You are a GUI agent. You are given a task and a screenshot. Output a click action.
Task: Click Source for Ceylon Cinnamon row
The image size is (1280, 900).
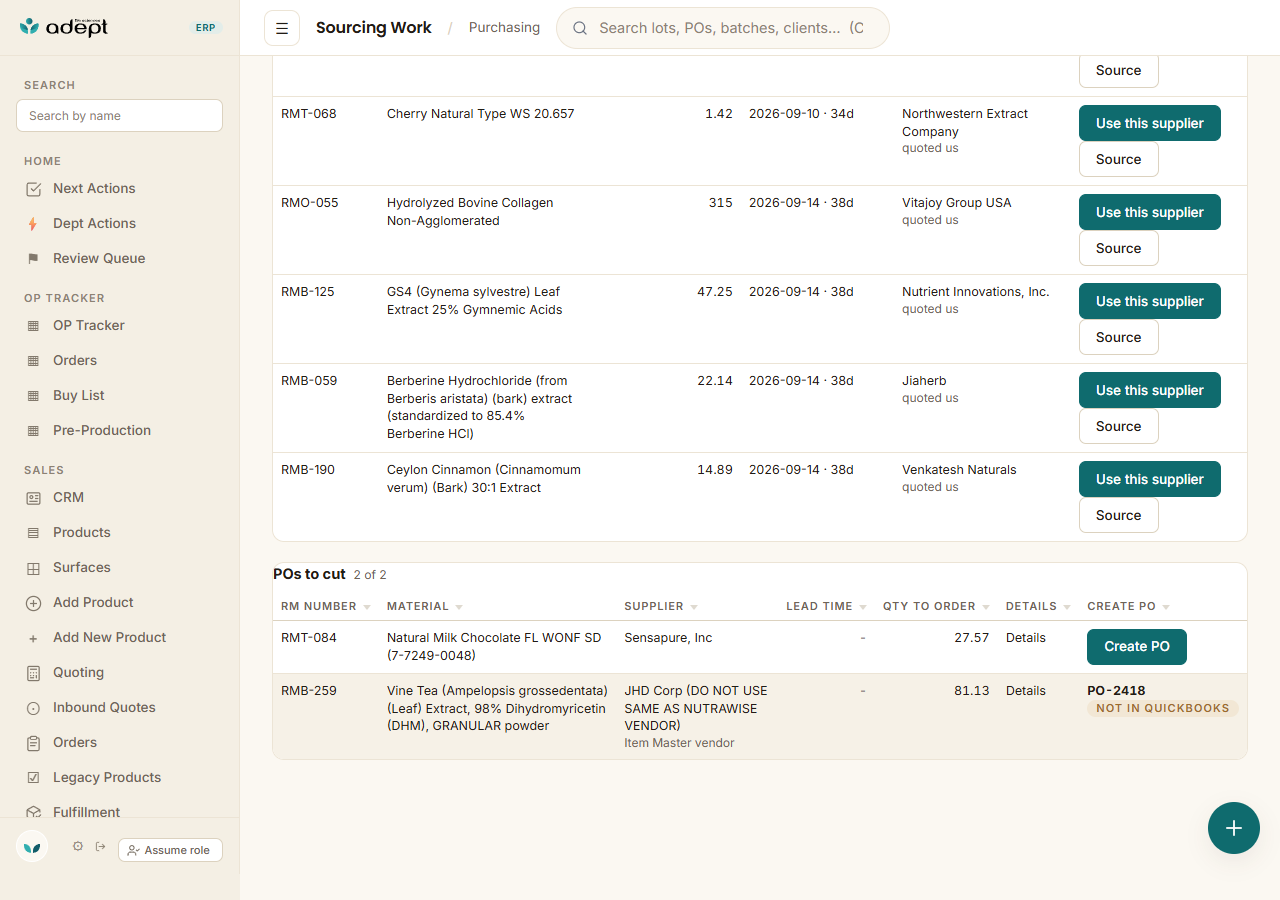pos(1118,515)
